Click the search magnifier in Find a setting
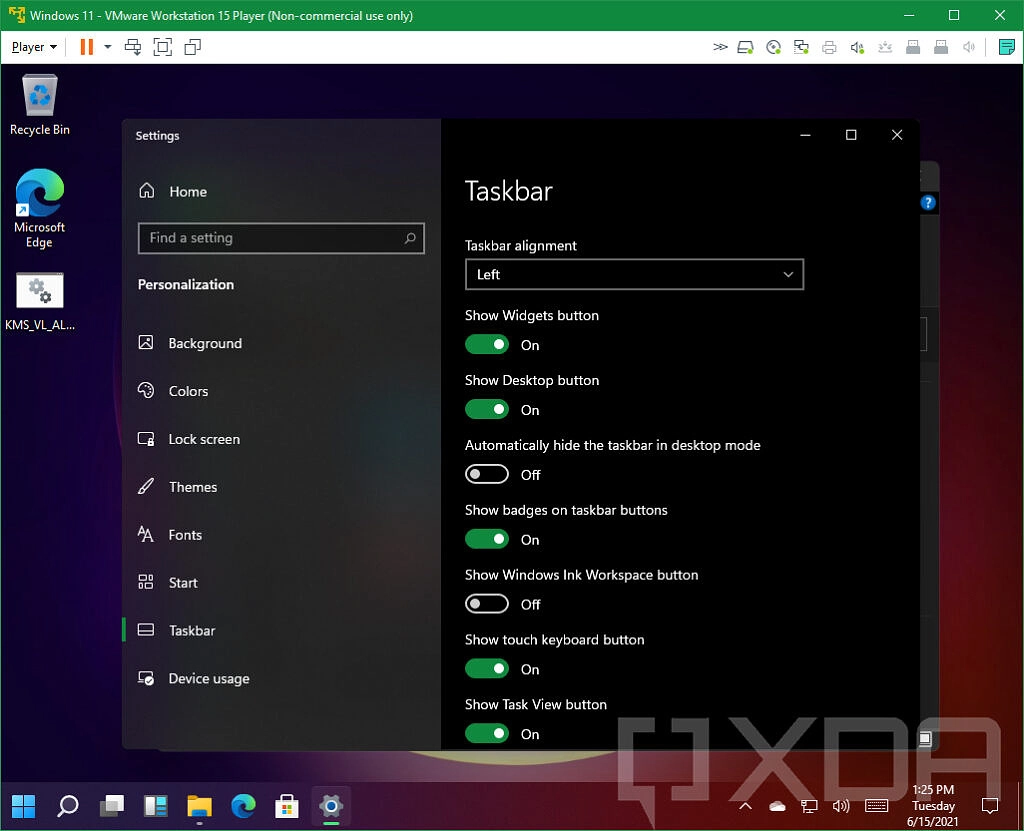The image size is (1024, 831). point(409,238)
